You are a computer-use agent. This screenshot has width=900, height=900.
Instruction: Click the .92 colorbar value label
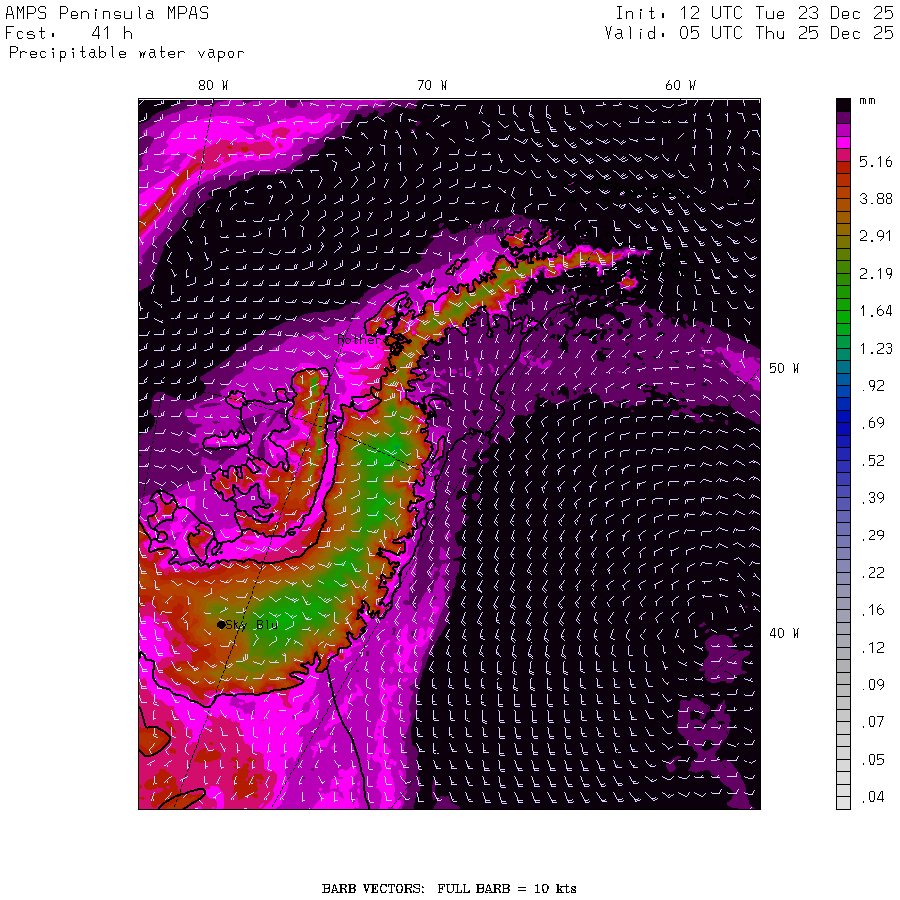tap(873, 386)
